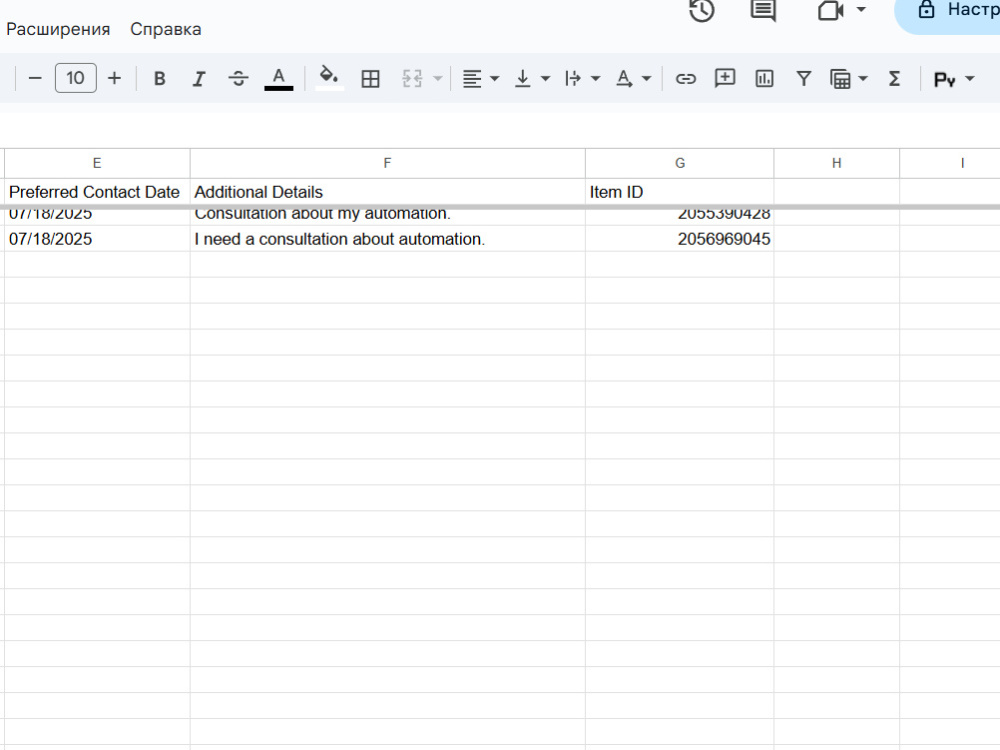Select cell with I need a consultation about automation
Viewport: 1000px width, 750px height.
click(387, 239)
